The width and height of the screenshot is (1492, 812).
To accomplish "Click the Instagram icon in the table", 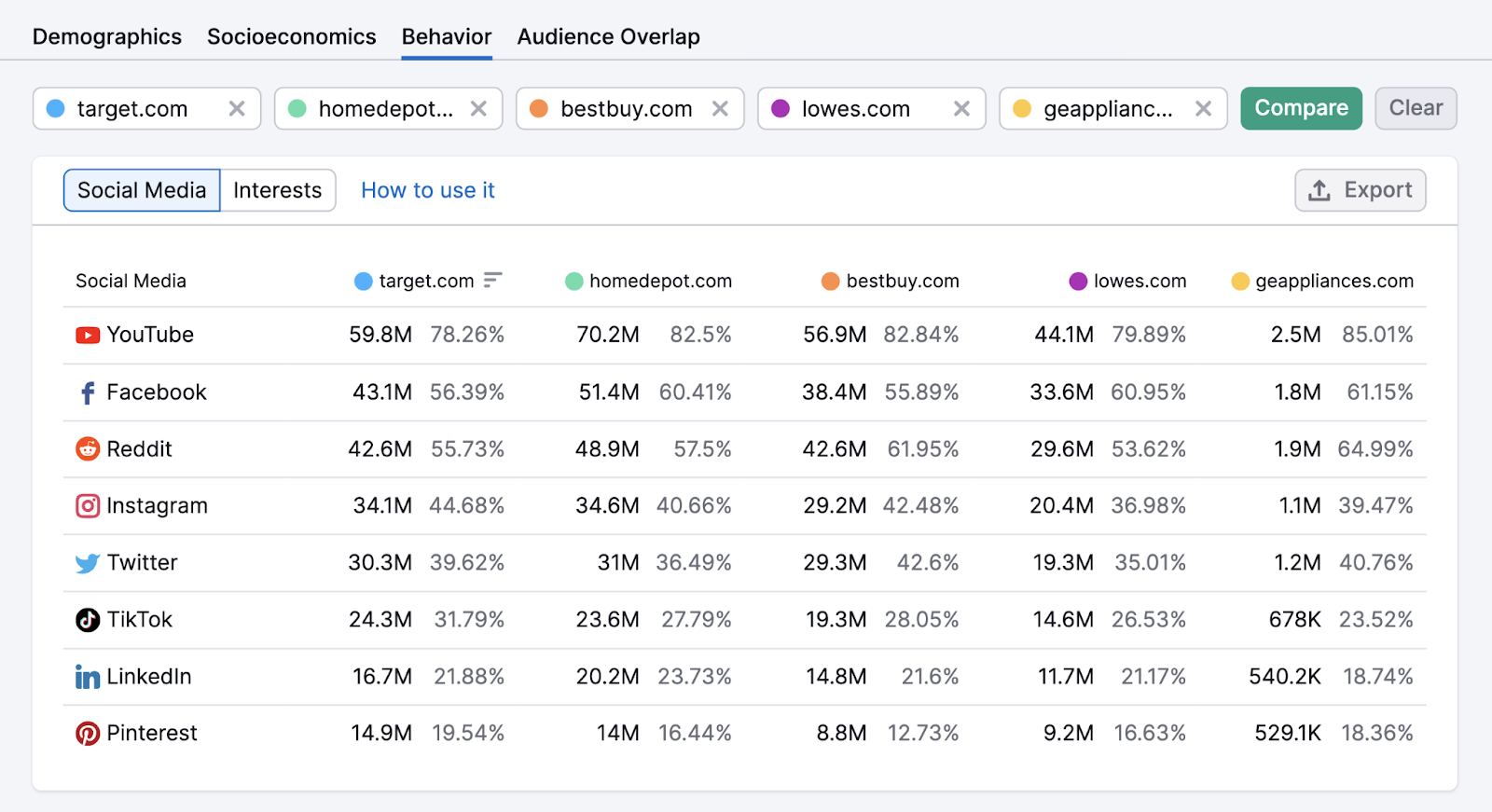I will 88,506.
